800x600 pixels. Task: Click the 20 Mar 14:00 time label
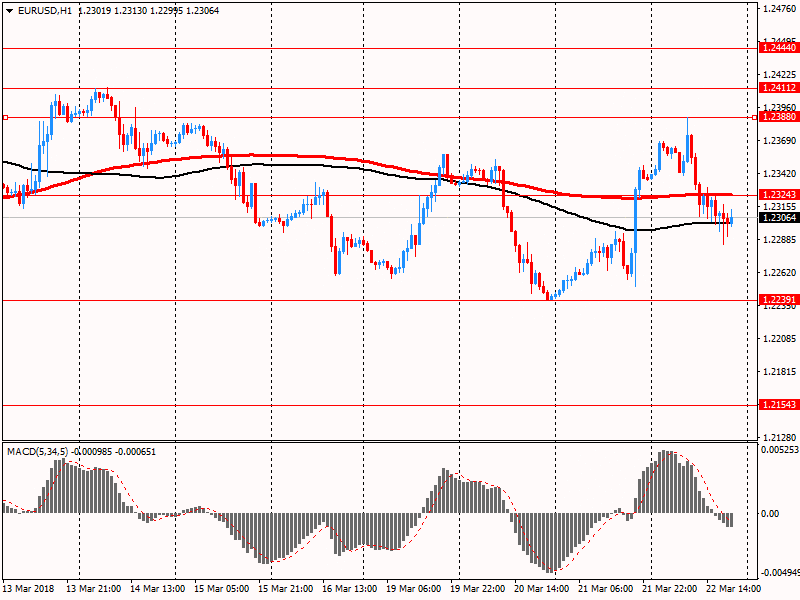tap(541, 589)
